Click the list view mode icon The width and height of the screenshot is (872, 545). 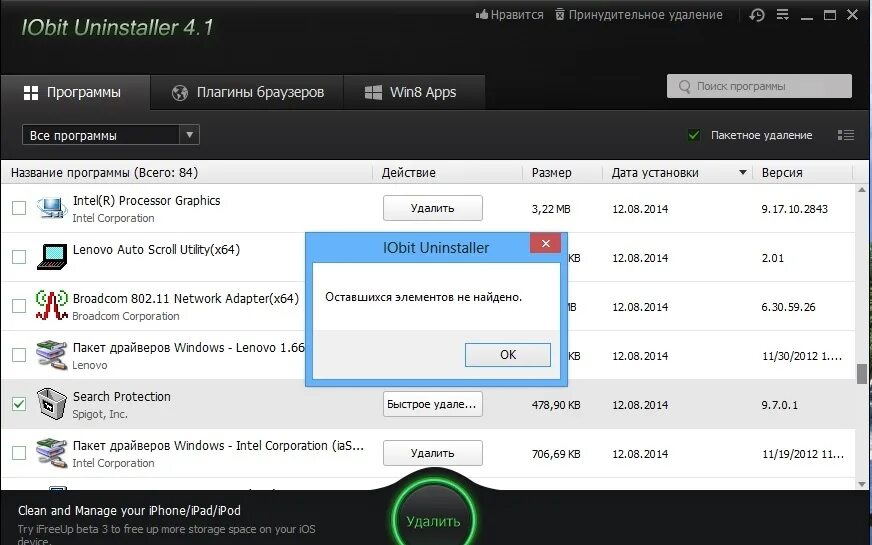pos(846,135)
